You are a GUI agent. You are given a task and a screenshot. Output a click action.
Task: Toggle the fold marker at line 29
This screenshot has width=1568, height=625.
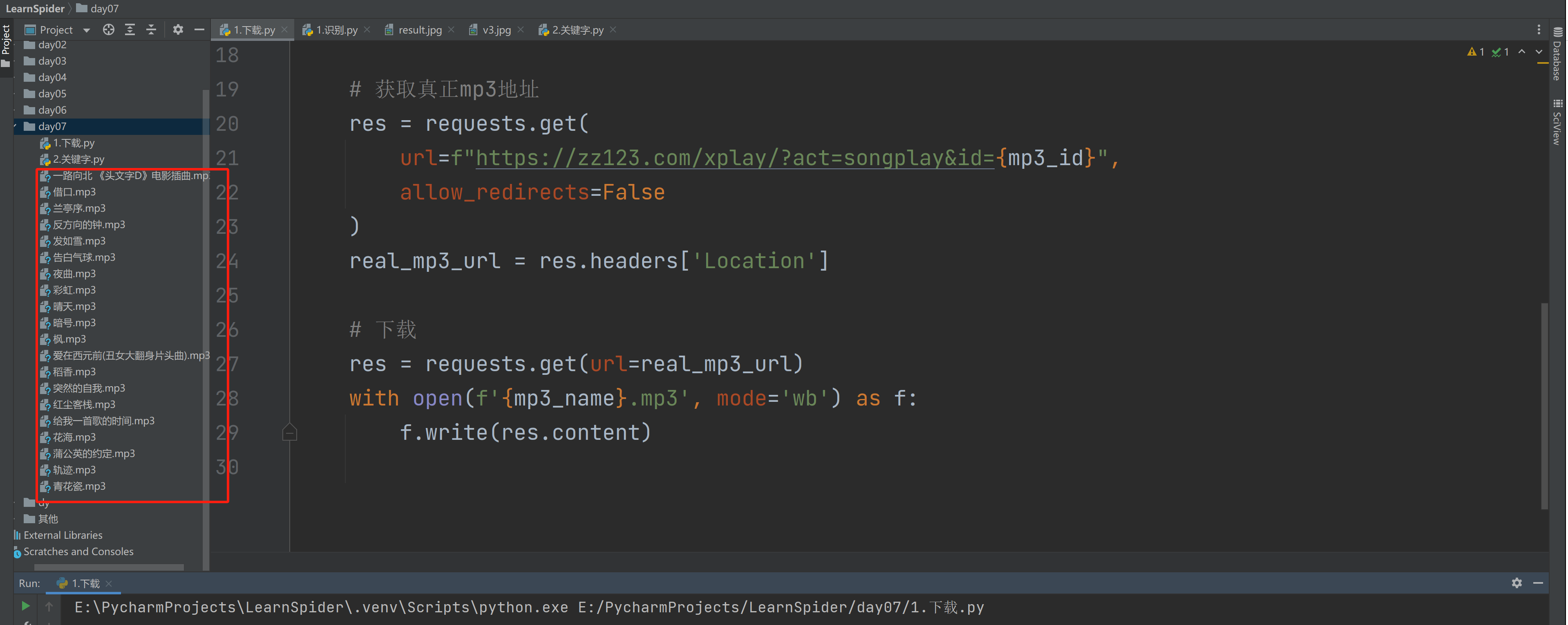[290, 433]
